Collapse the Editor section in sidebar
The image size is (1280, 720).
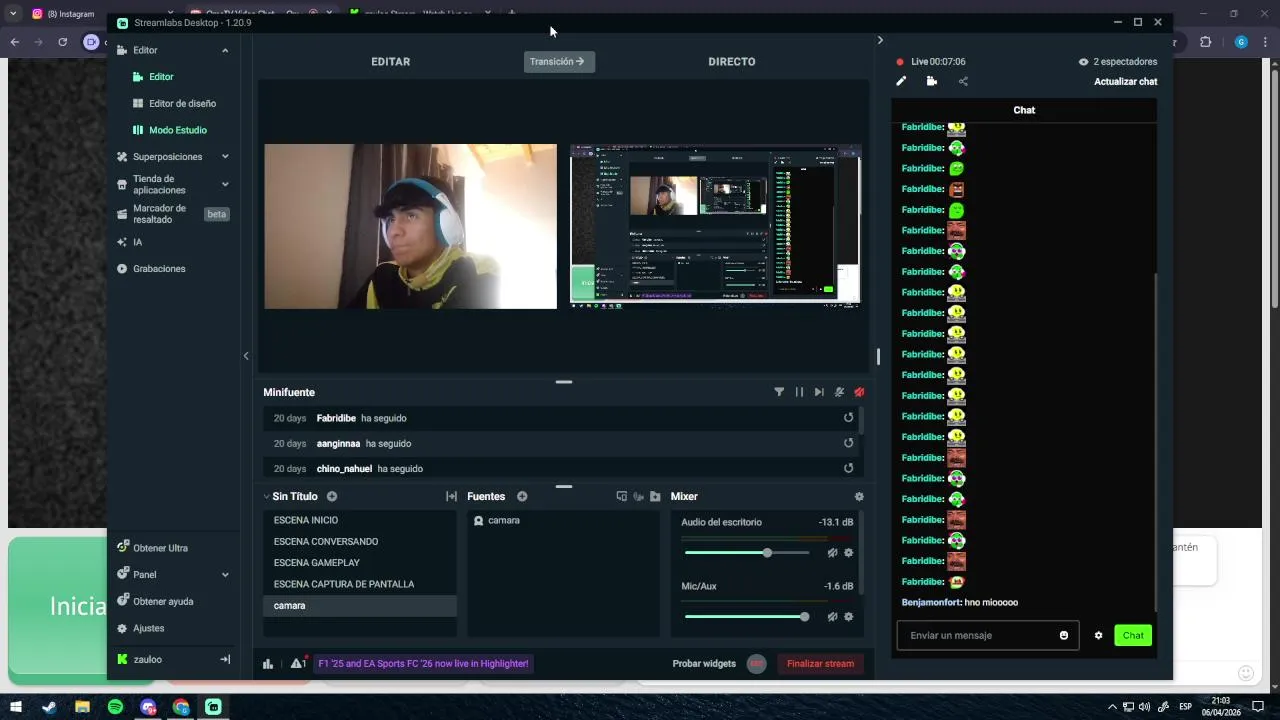pyautogui.click(x=225, y=50)
